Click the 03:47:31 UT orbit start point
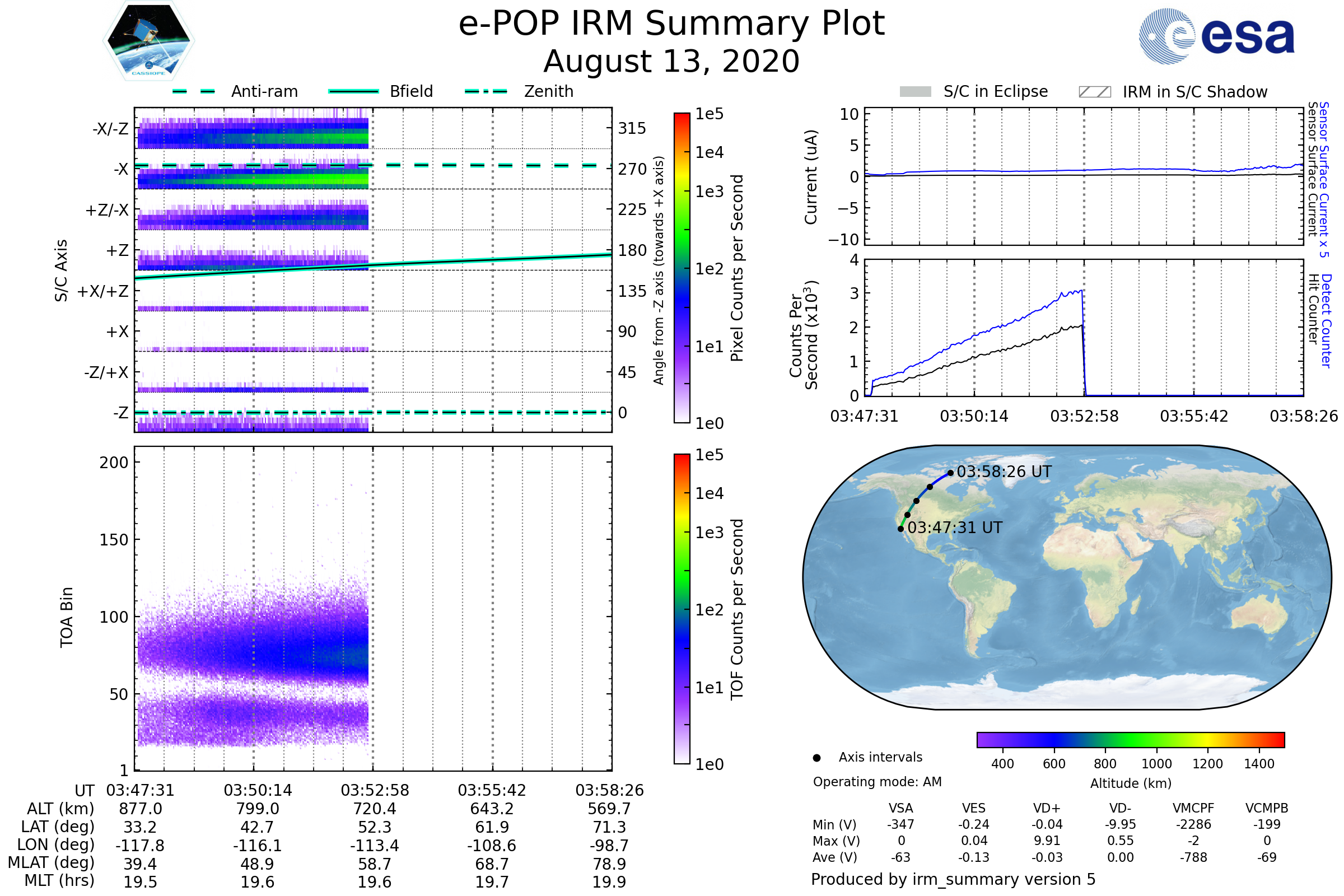The width and height of the screenshot is (1344, 896). (x=900, y=529)
